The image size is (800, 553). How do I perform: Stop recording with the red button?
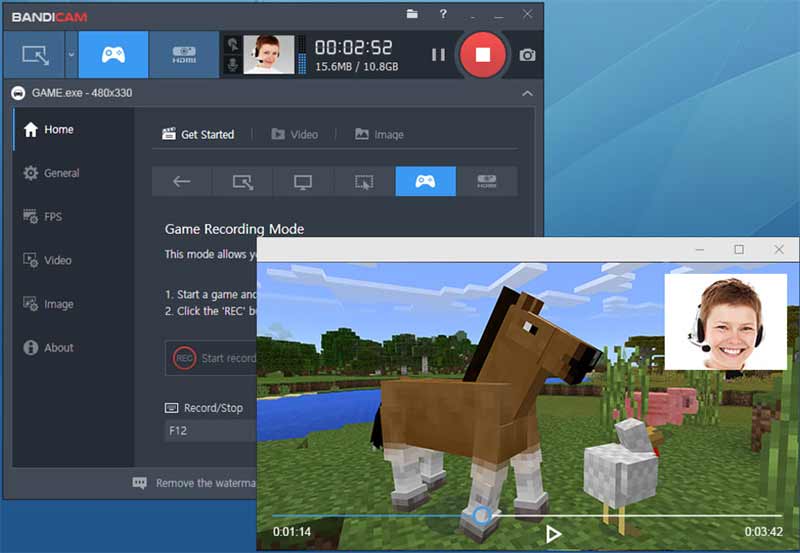pos(482,55)
